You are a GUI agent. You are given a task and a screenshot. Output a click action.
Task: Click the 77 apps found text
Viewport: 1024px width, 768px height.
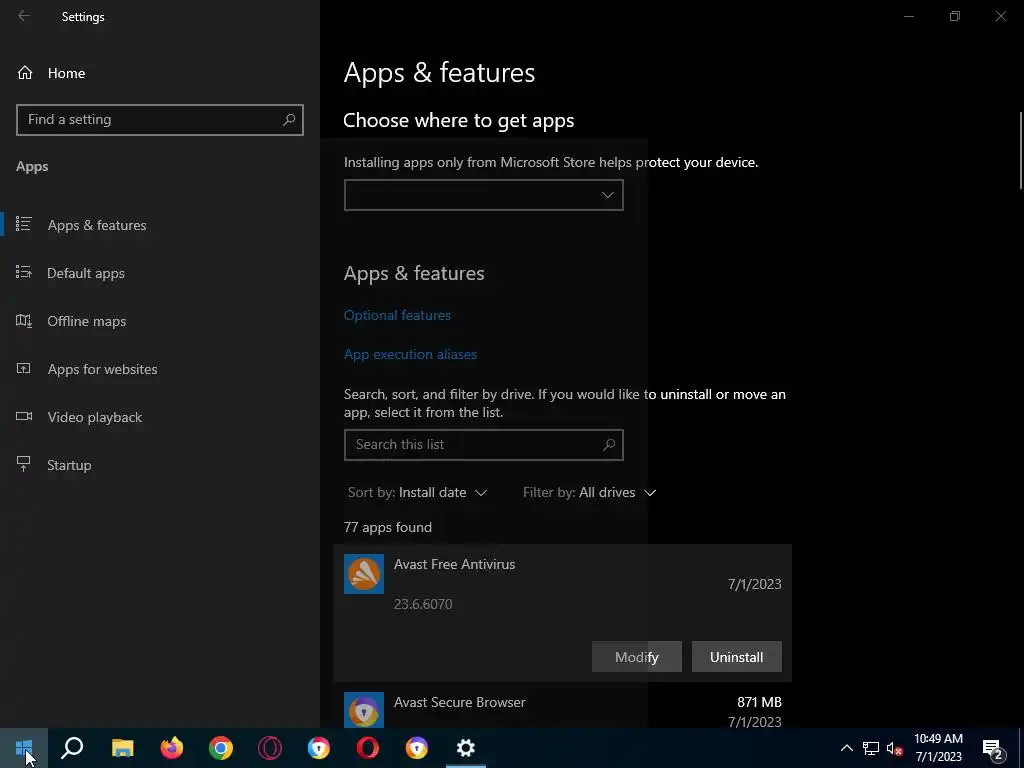[388, 527]
